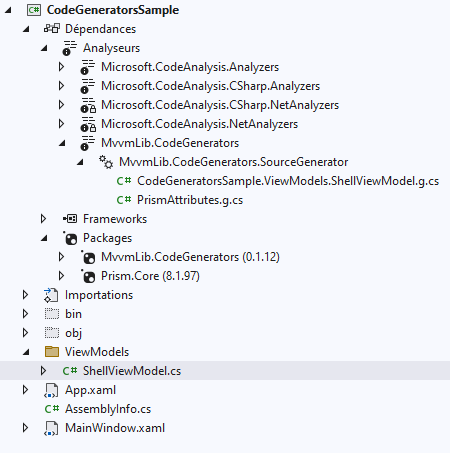Expand MvvmLib.CodeGenerators (0.1.12) package
Screen dimensions: 450x453
coord(61,257)
